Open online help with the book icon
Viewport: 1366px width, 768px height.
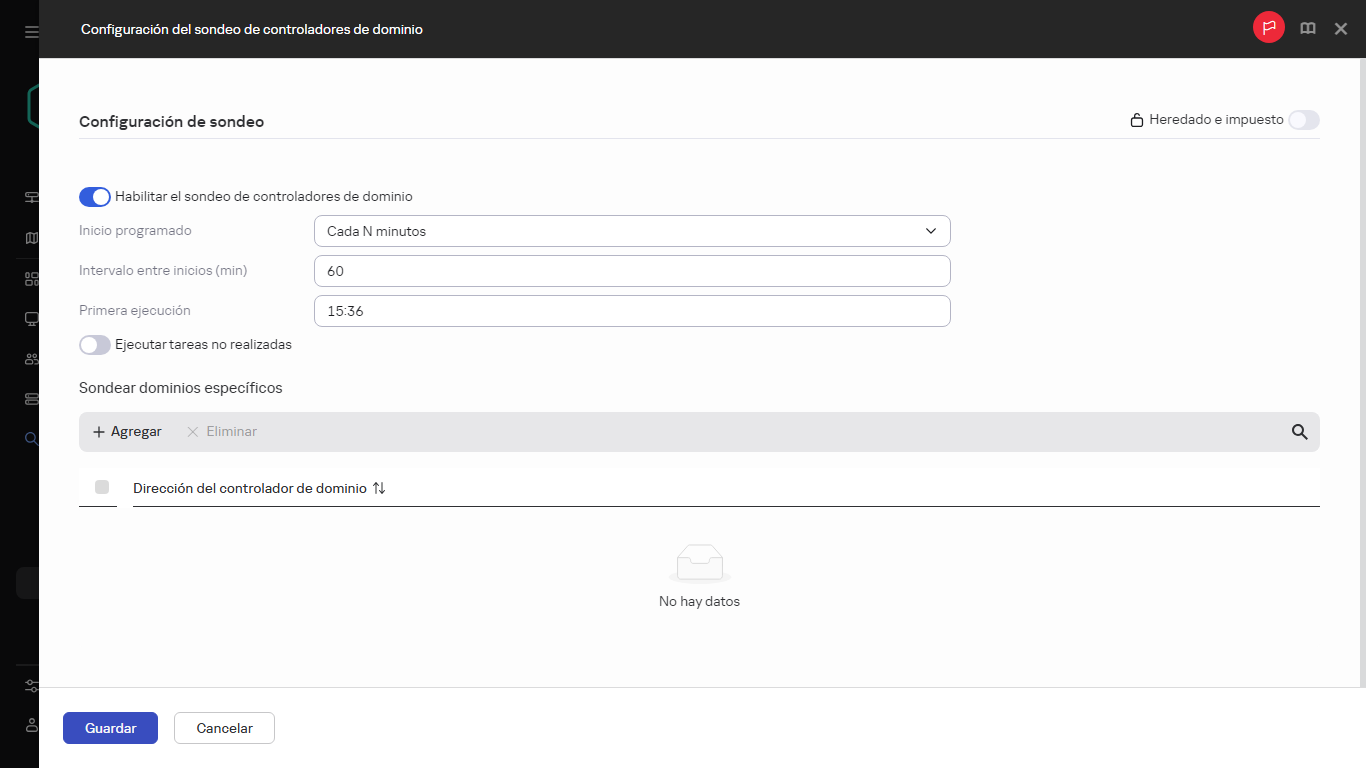click(x=1307, y=28)
